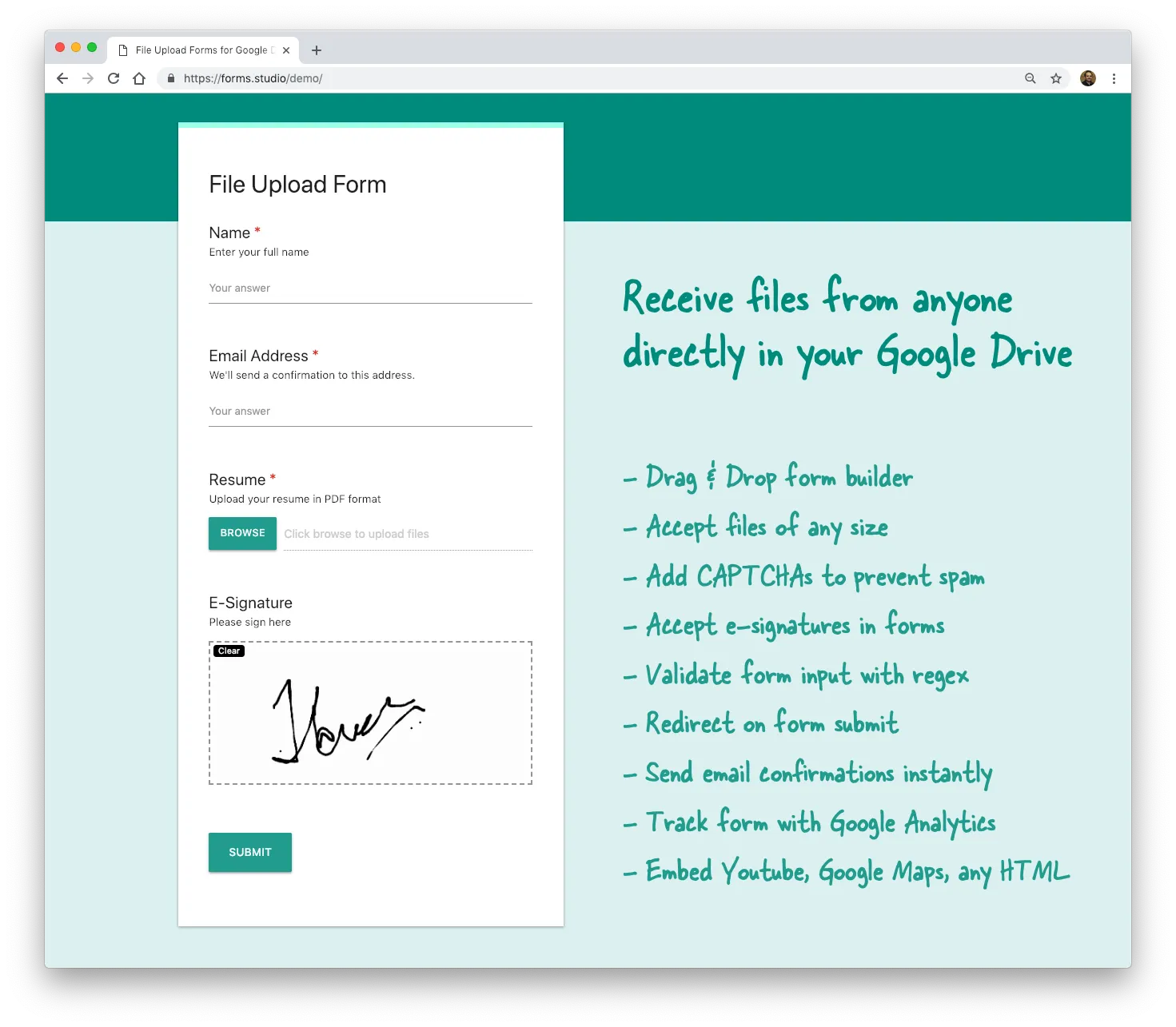Select the File Upload Forms tab
The image size is (1176, 1027).
pos(200,50)
